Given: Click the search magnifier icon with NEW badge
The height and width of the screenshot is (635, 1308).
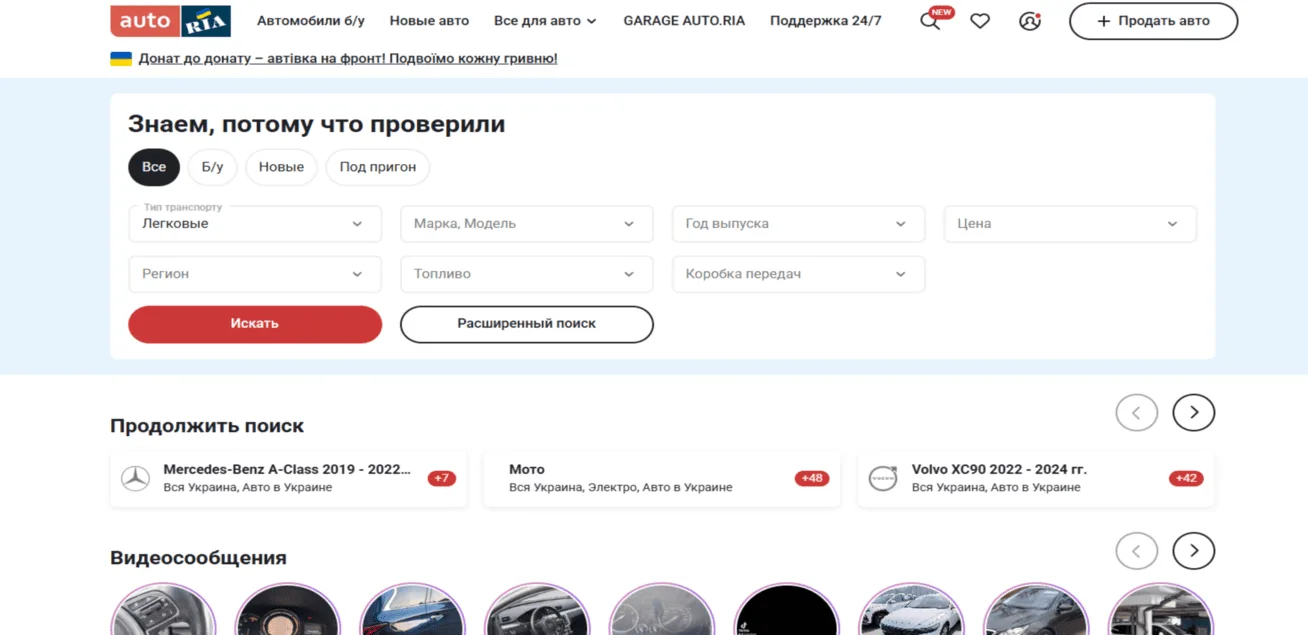Looking at the screenshot, I should (930, 21).
